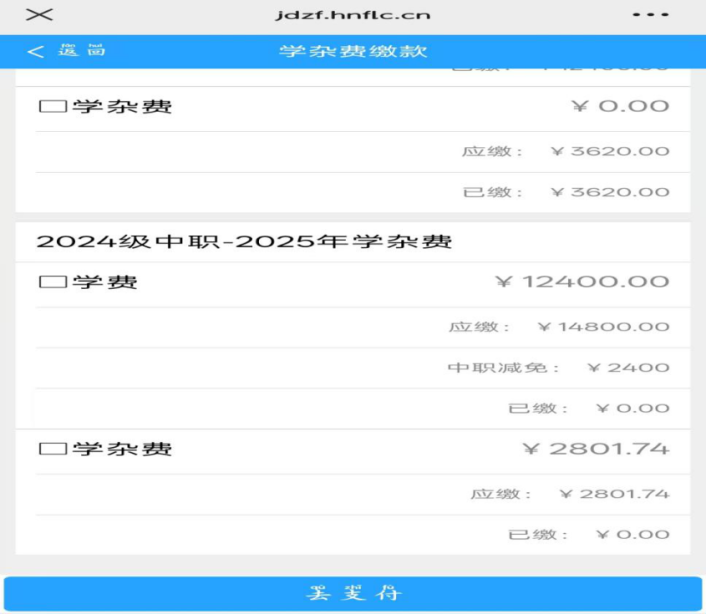
Task: Click the 应缴 ¥ 2801.74 row
Action: pyautogui.click(x=363, y=494)
